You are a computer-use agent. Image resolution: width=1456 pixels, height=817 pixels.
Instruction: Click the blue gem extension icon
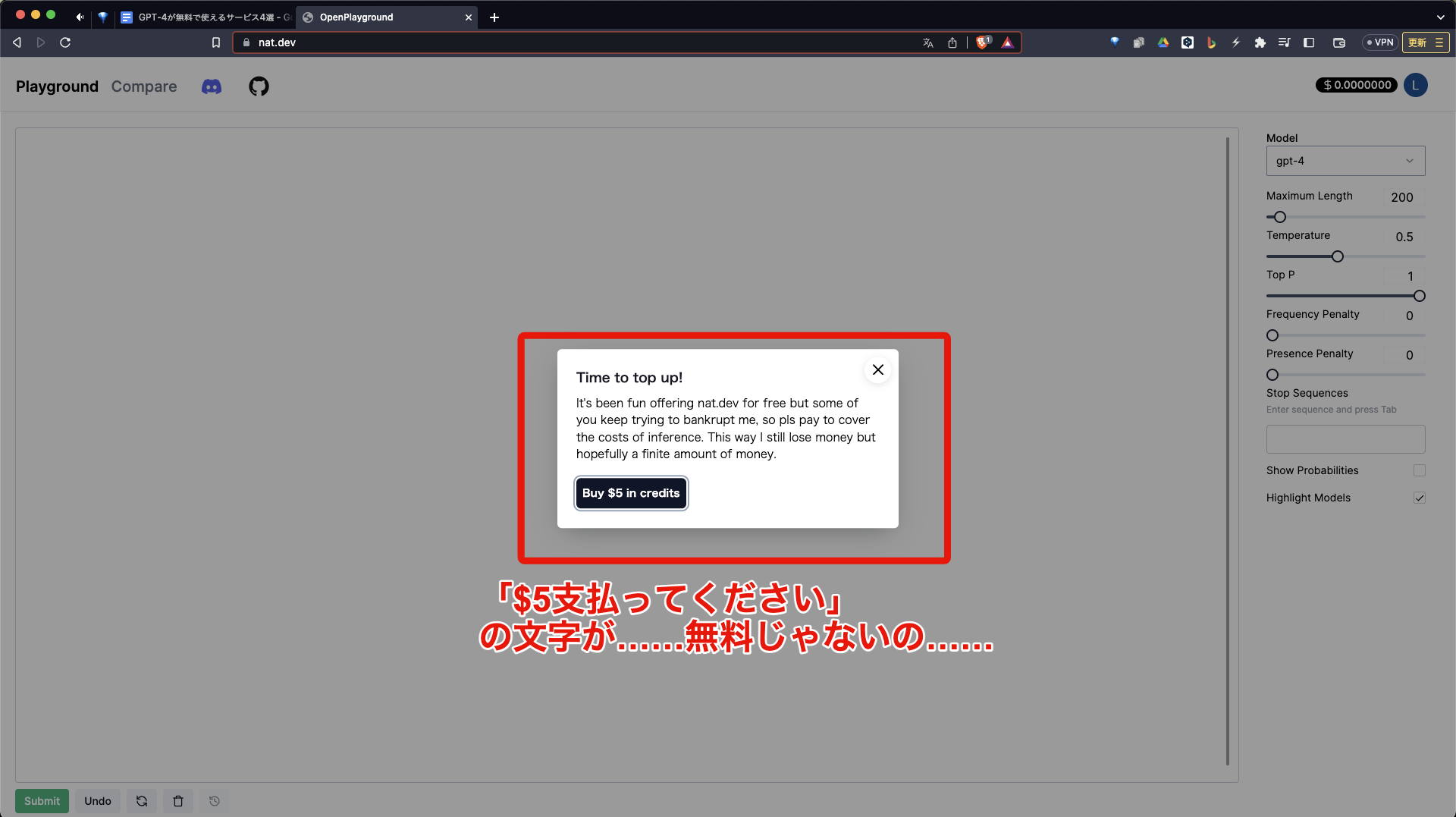(x=1115, y=42)
